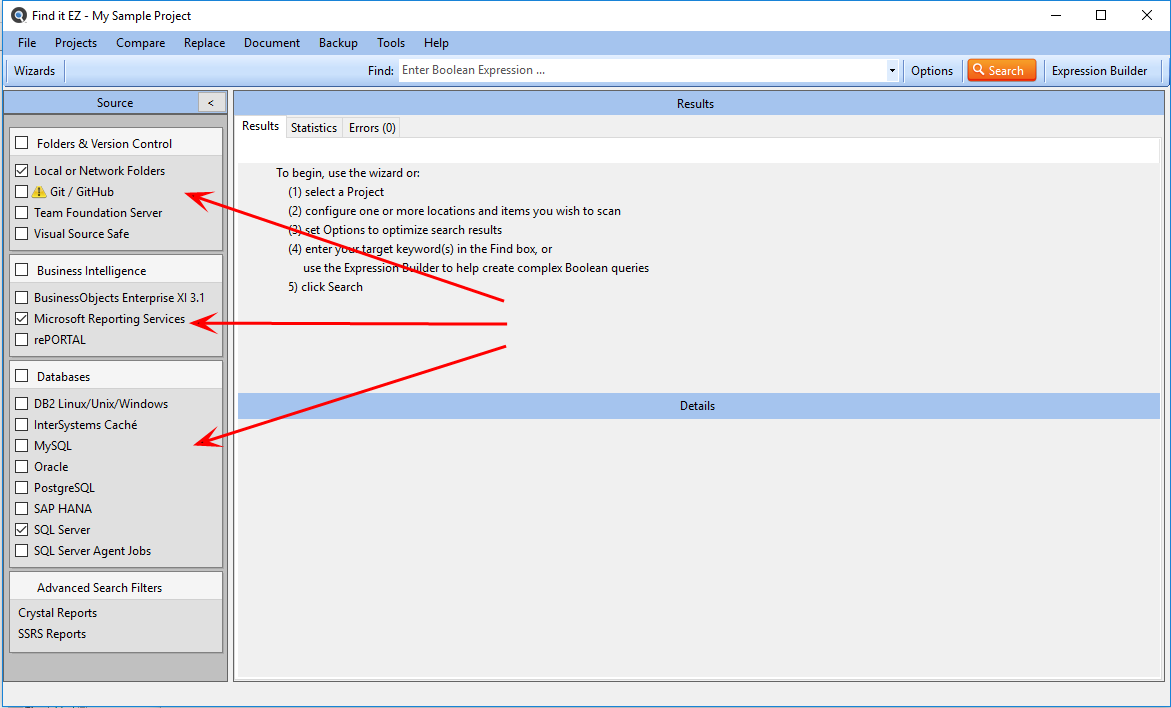This screenshot has height=708, width=1171.
Task: Check the rePORTAL checkbox
Action: pos(22,340)
